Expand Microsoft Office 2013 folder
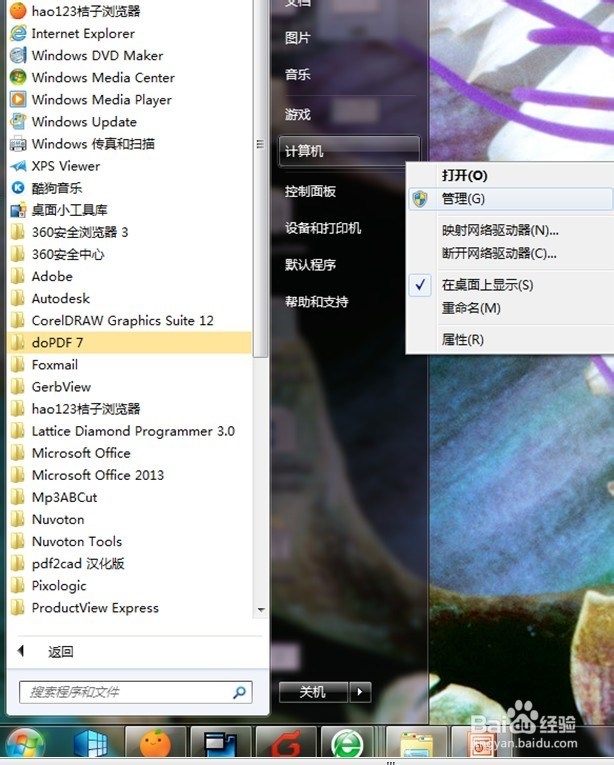The width and height of the screenshot is (614, 765). 130,475
